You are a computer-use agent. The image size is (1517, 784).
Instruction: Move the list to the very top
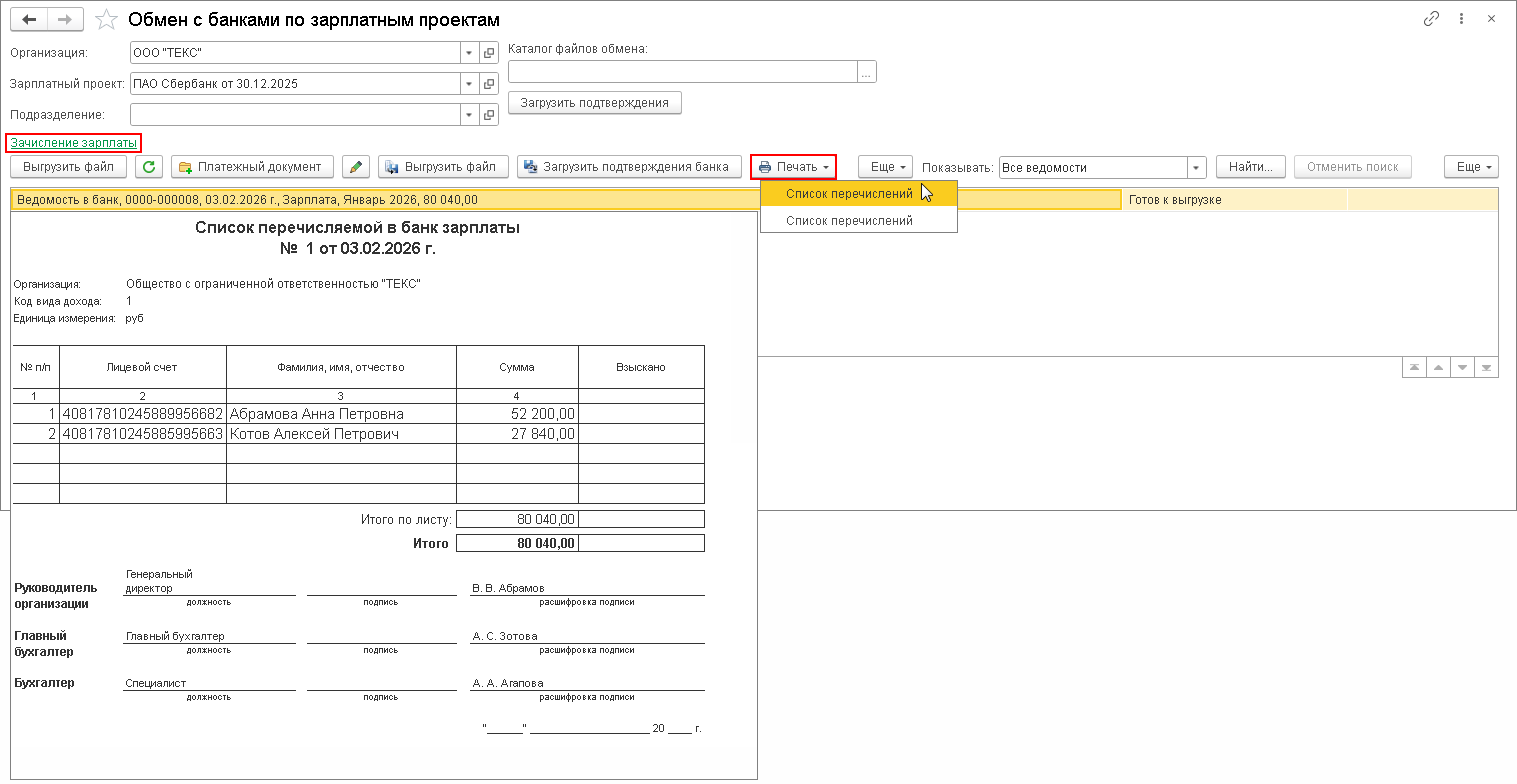pyautogui.click(x=1413, y=367)
